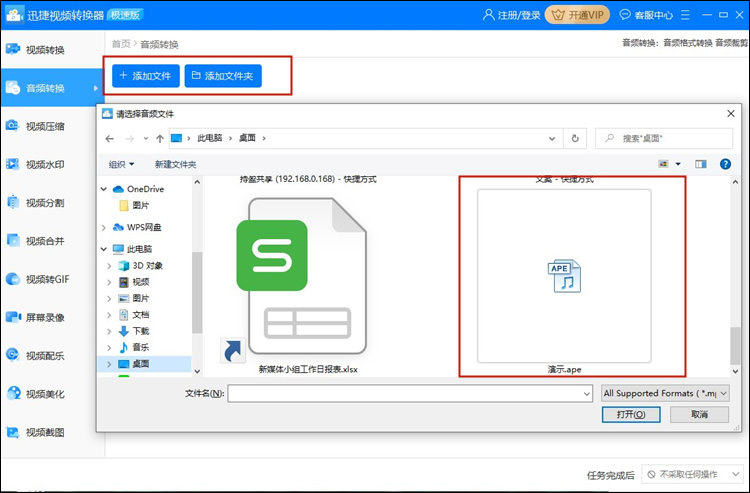The height and width of the screenshot is (493, 750).
Task: Open the All Supported Formats filter dropdown
Action: tap(665, 393)
